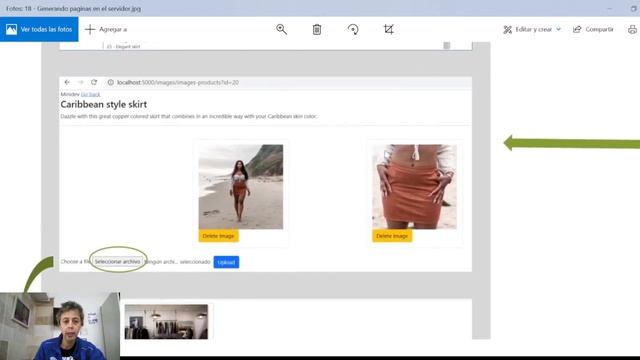Click the site info icon in address bar

(x=110, y=82)
